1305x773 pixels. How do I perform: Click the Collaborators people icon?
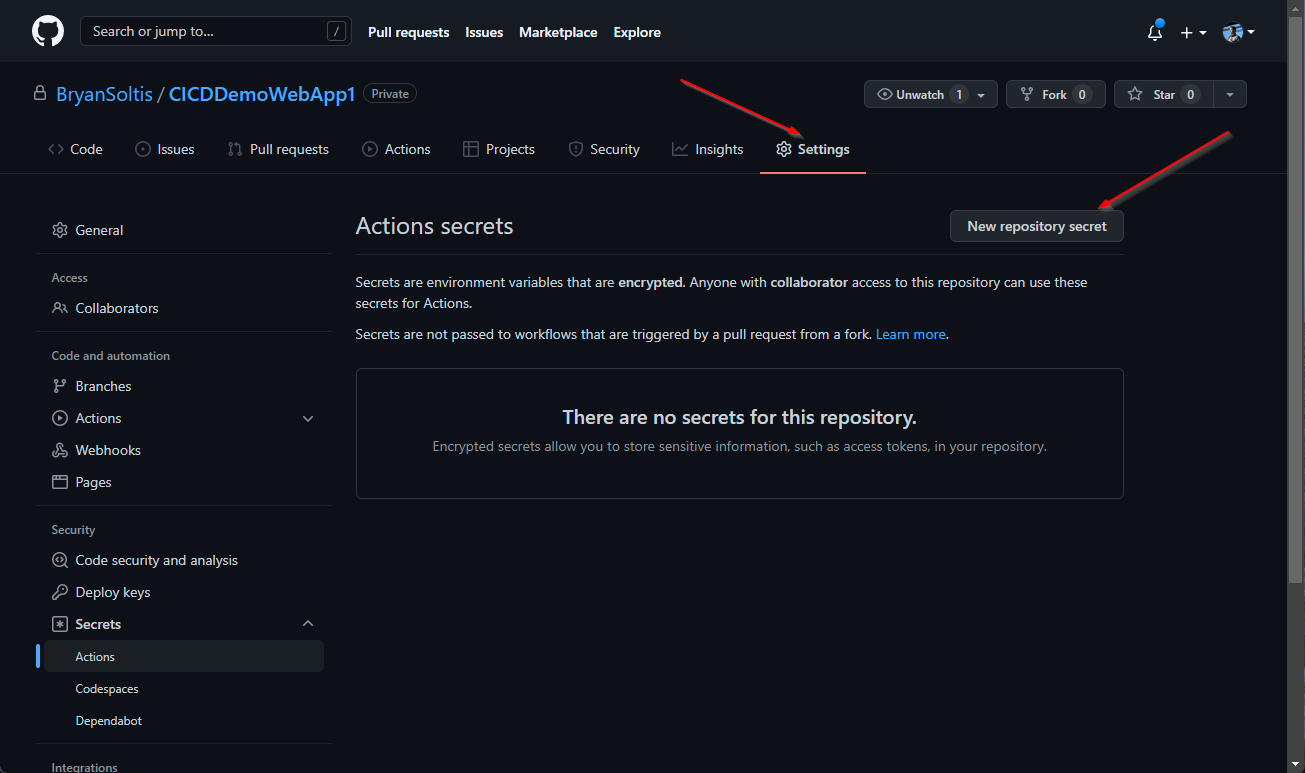(60, 308)
